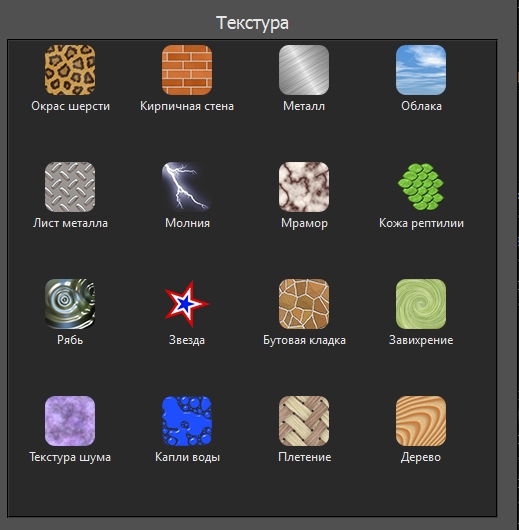Click the Текстура panel title

(x=252, y=23)
